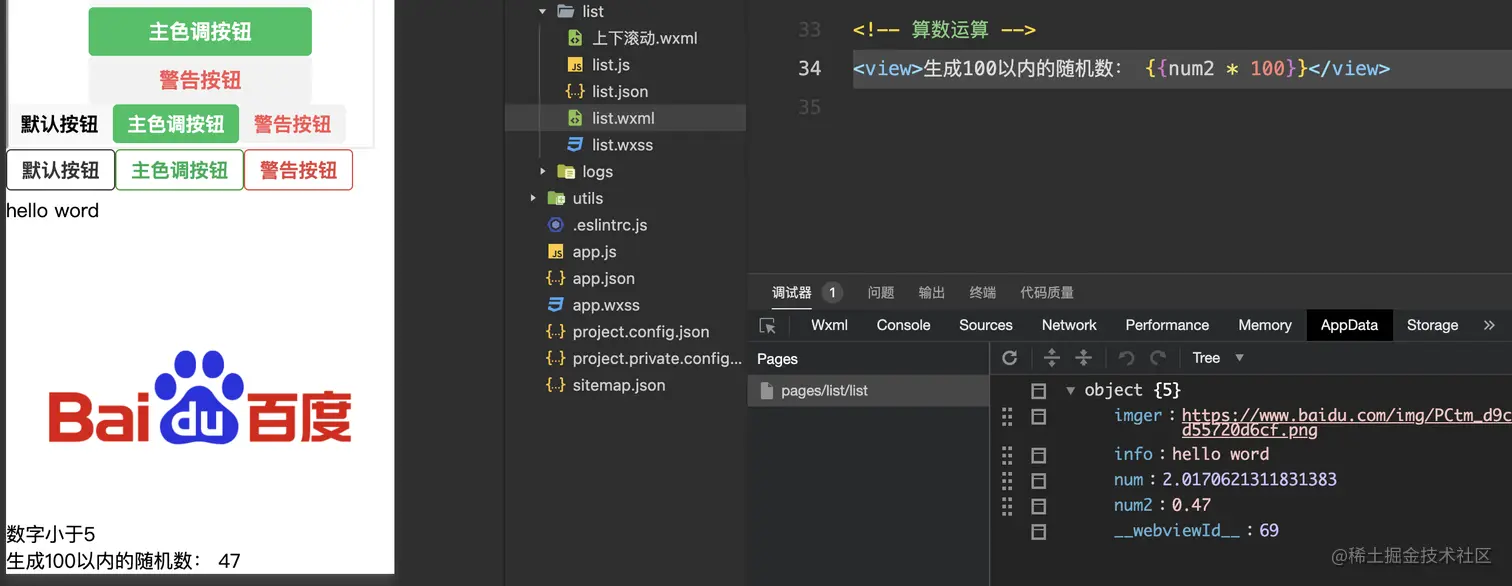
Task: Open the Tree view mode dropdown
Action: point(1216,357)
